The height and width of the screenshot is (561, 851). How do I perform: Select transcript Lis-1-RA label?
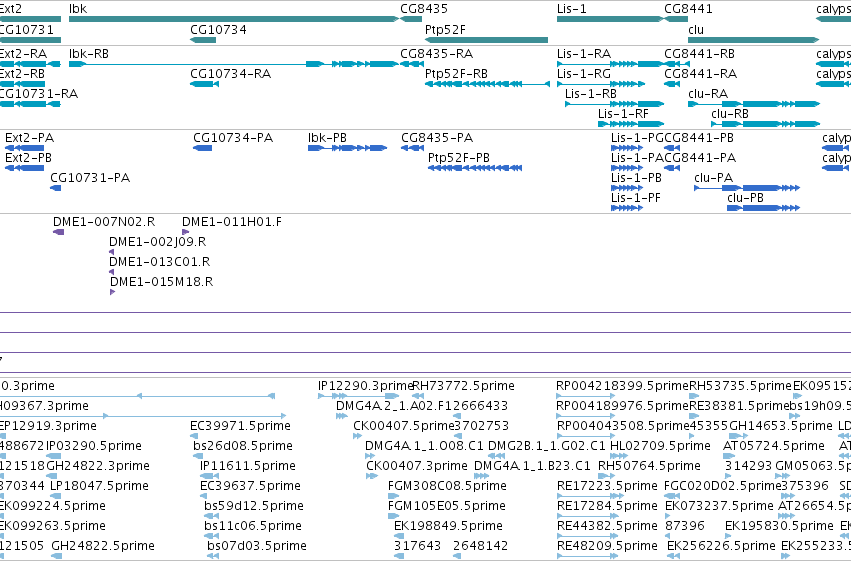tap(584, 54)
